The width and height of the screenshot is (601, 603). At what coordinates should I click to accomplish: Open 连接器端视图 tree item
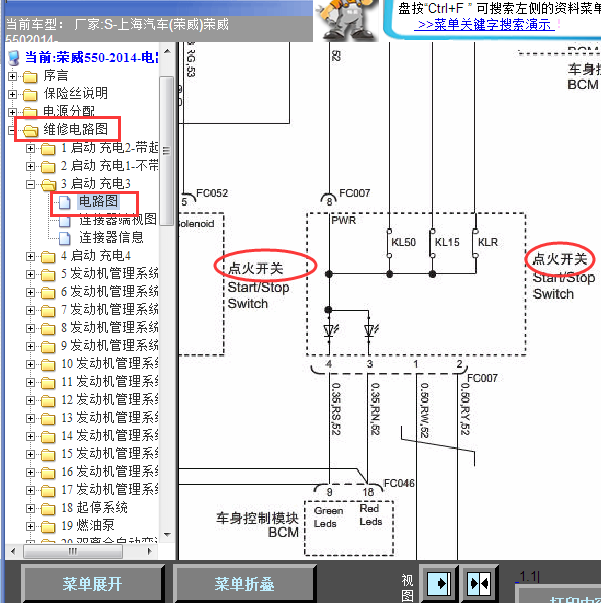(118, 220)
